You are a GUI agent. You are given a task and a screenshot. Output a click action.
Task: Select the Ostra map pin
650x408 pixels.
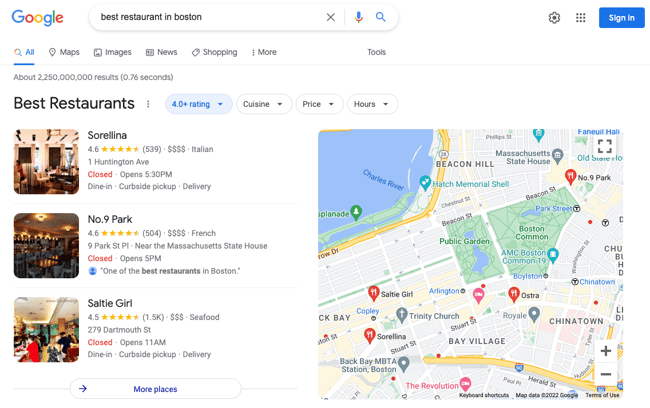[x=514, y=294]
